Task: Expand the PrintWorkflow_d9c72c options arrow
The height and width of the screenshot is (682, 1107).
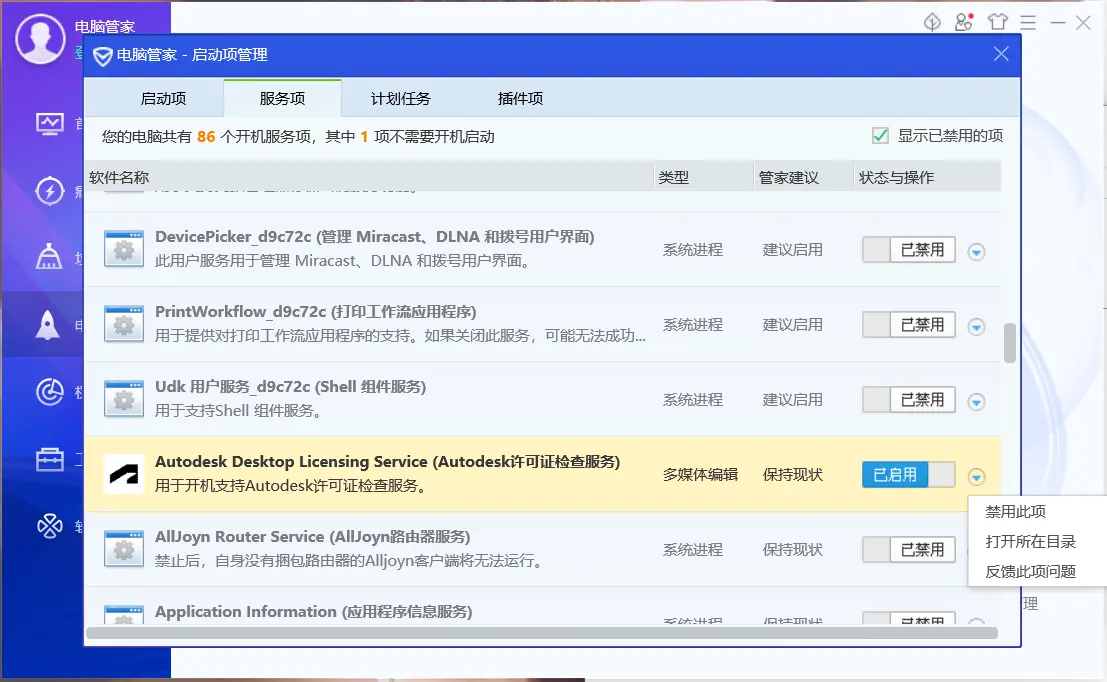Action: click(976, 327)
